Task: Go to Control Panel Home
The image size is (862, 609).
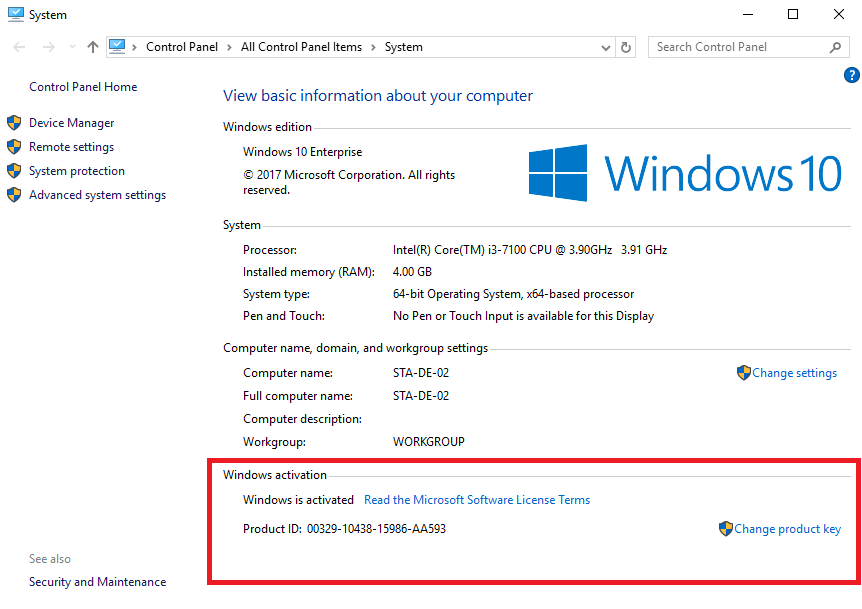Action: (83, 86)
